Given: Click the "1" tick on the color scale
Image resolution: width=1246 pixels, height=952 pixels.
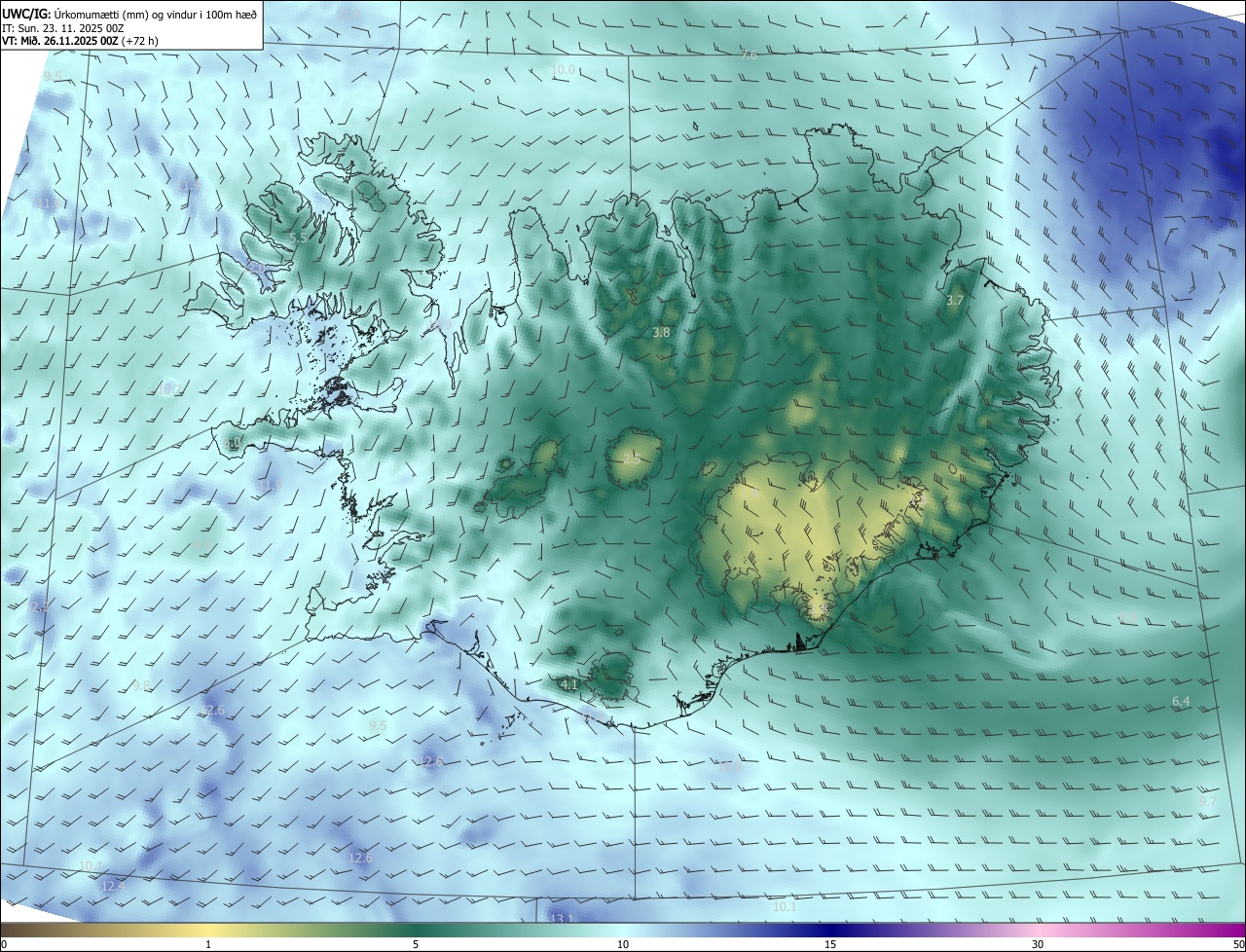Looking at the screenshot, I should click(208, 944).
